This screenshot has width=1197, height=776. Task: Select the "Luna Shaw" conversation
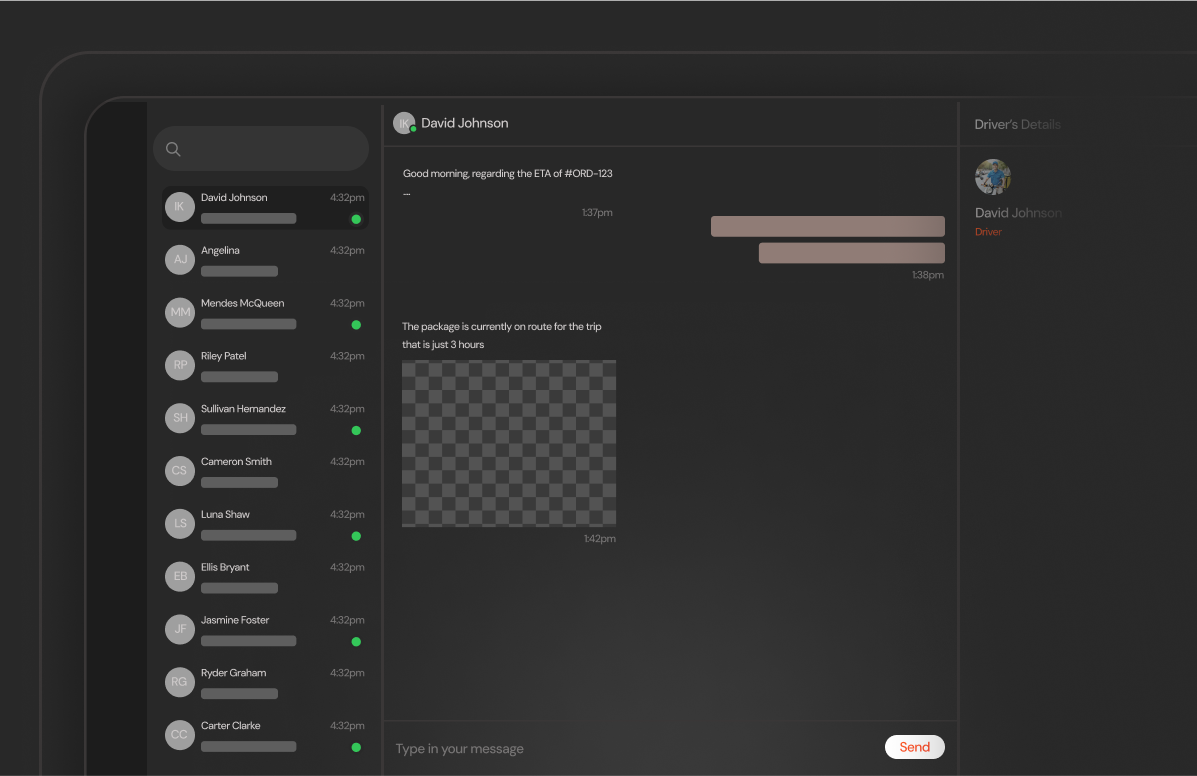(225, 514)
